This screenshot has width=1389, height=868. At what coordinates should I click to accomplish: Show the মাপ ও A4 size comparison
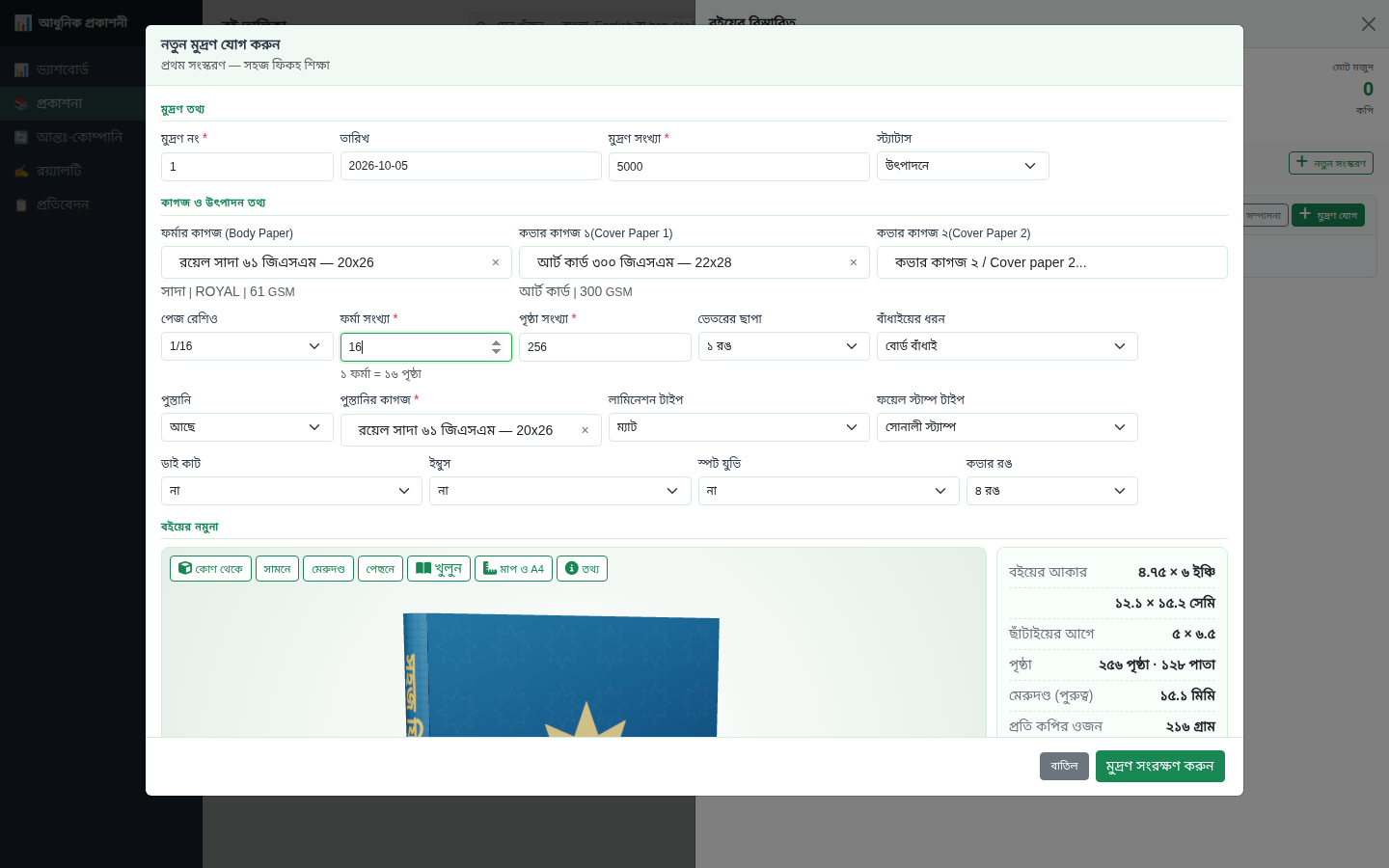(513, 569)
